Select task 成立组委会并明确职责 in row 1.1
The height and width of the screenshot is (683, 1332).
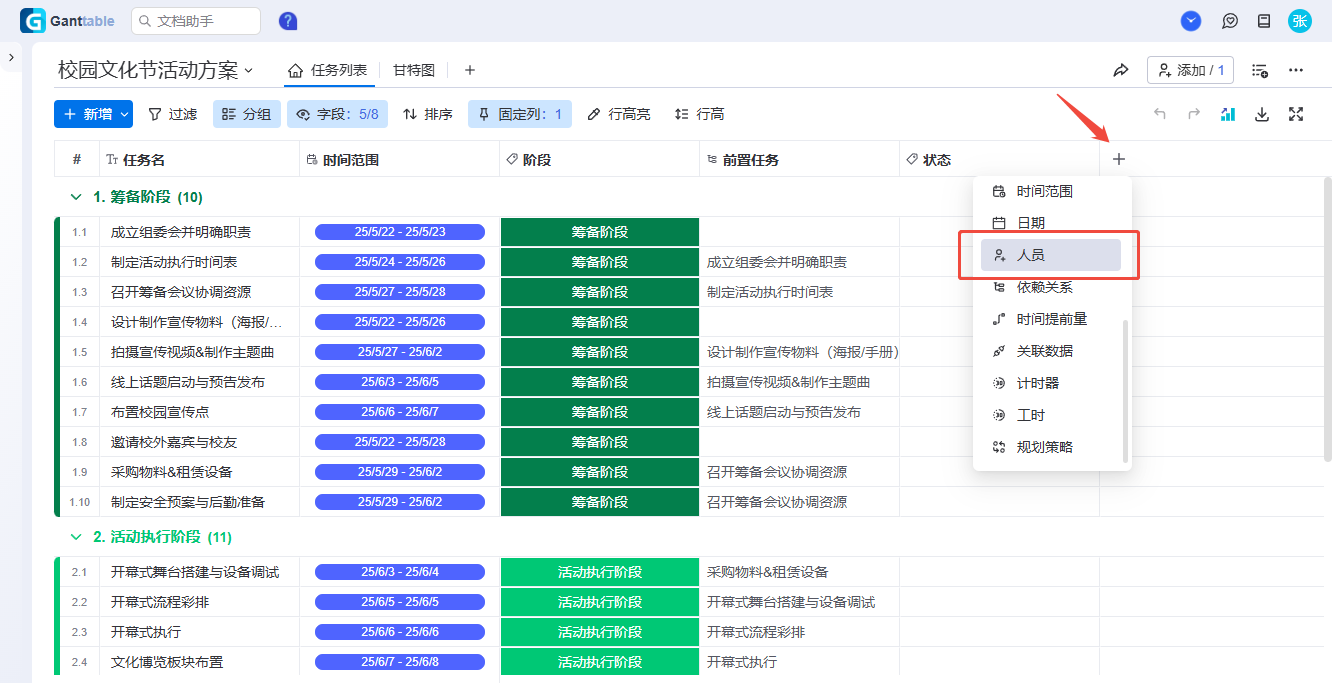pyautogui.click(x=181, y=232)
